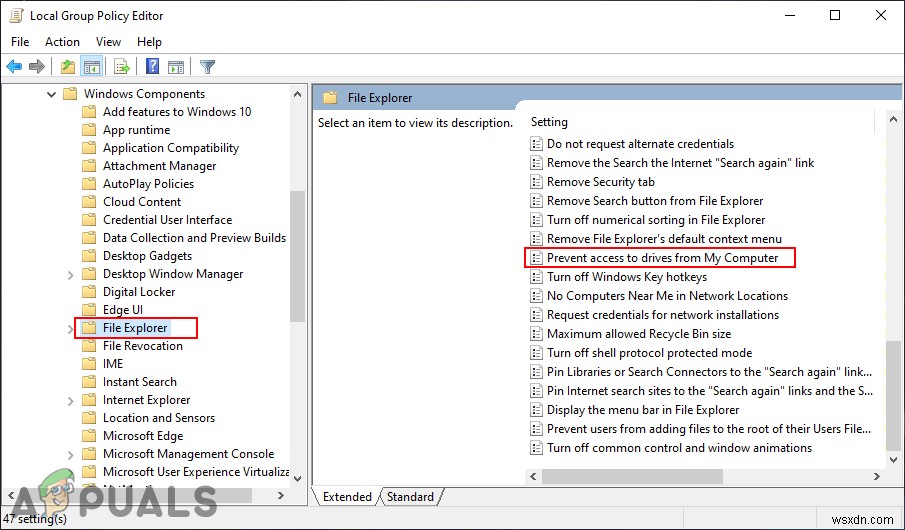Click the folder icon beside App runtime
This screenshot has height=530, width=905.
pos(89,130)
